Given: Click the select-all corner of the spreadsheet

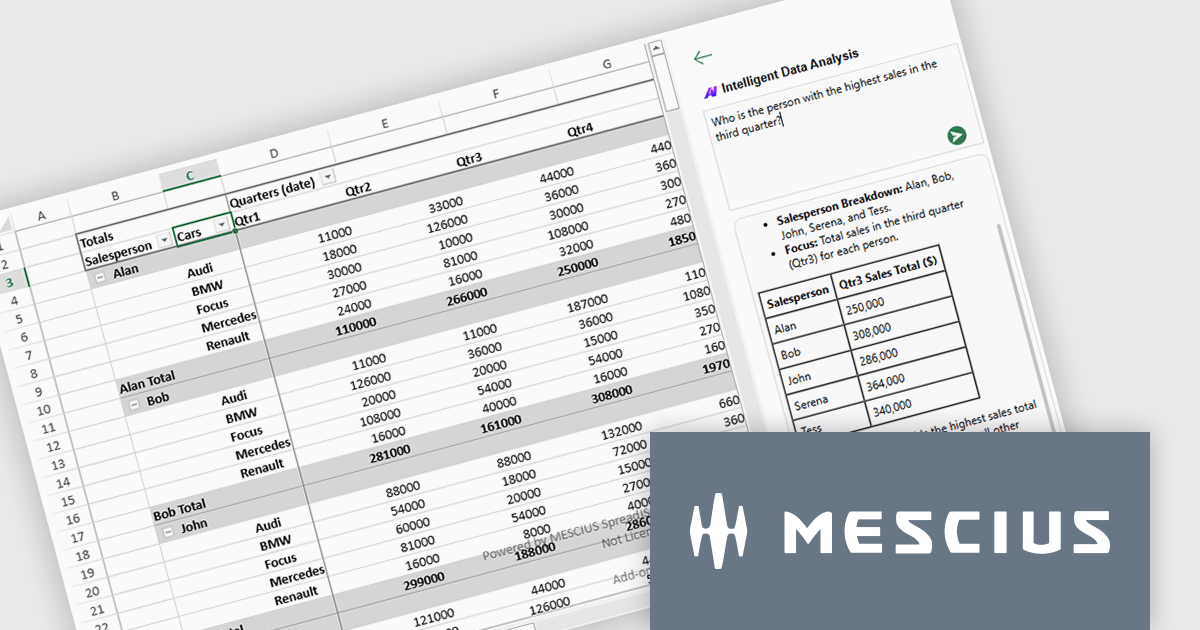Looking at the screenshot, I should pos(5,226).
